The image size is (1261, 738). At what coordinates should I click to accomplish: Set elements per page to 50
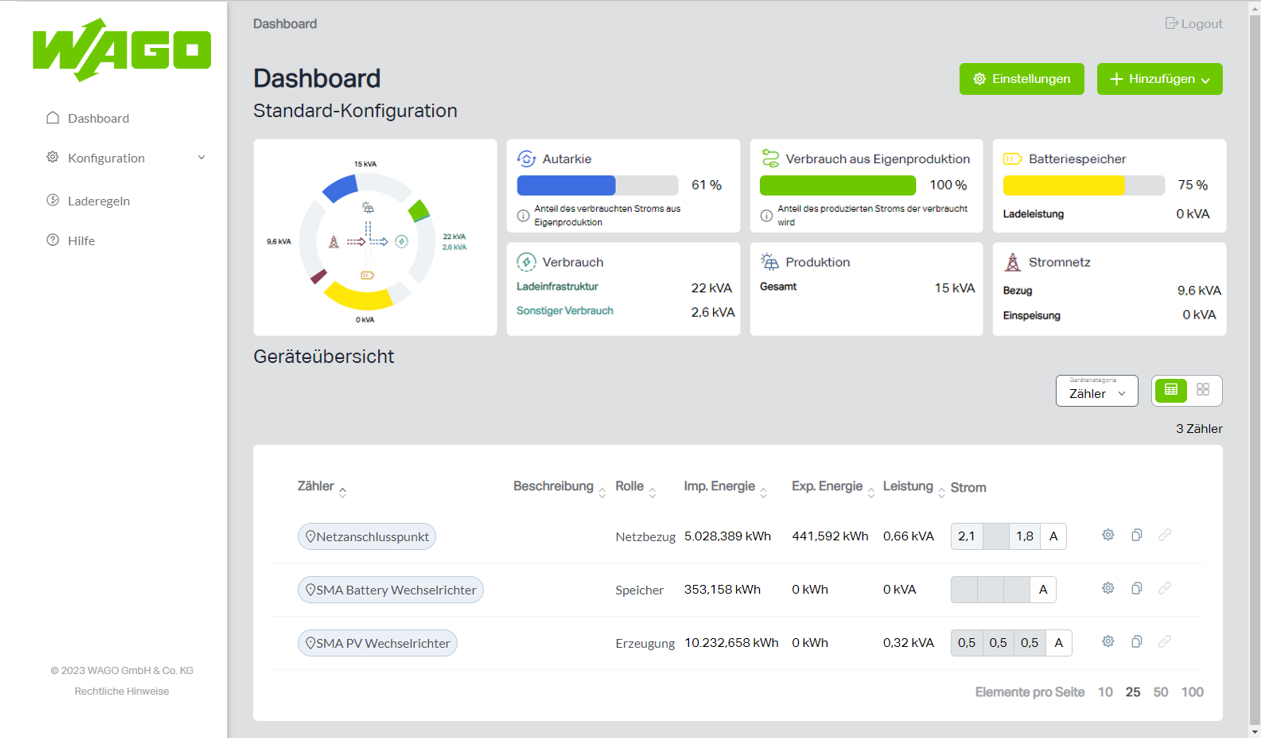1160,692
